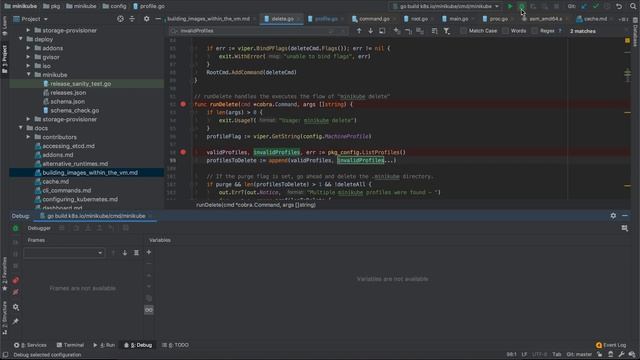
Task: Collapse the minikube folder in tree
Action: click(x=29, y=75)
